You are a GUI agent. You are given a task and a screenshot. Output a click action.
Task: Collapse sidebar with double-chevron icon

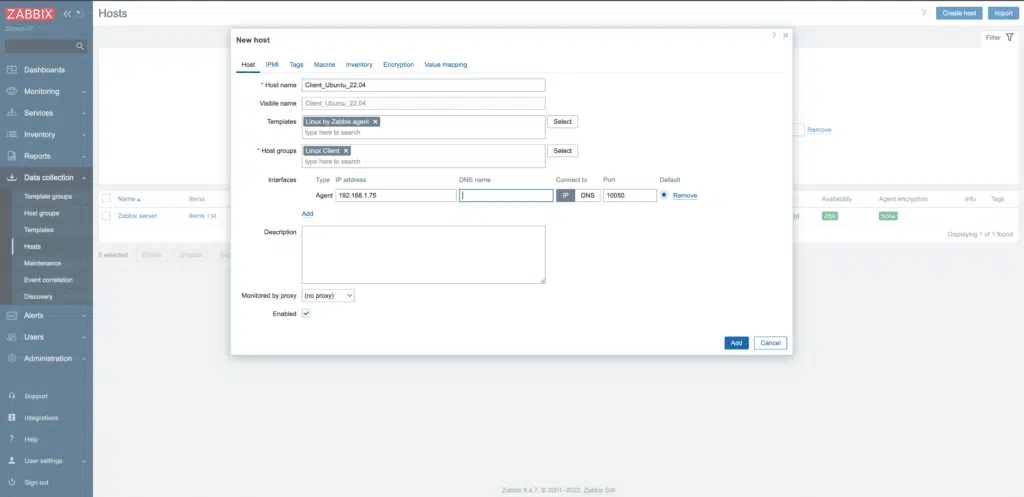pyautogui.click(x=67, y=14)
